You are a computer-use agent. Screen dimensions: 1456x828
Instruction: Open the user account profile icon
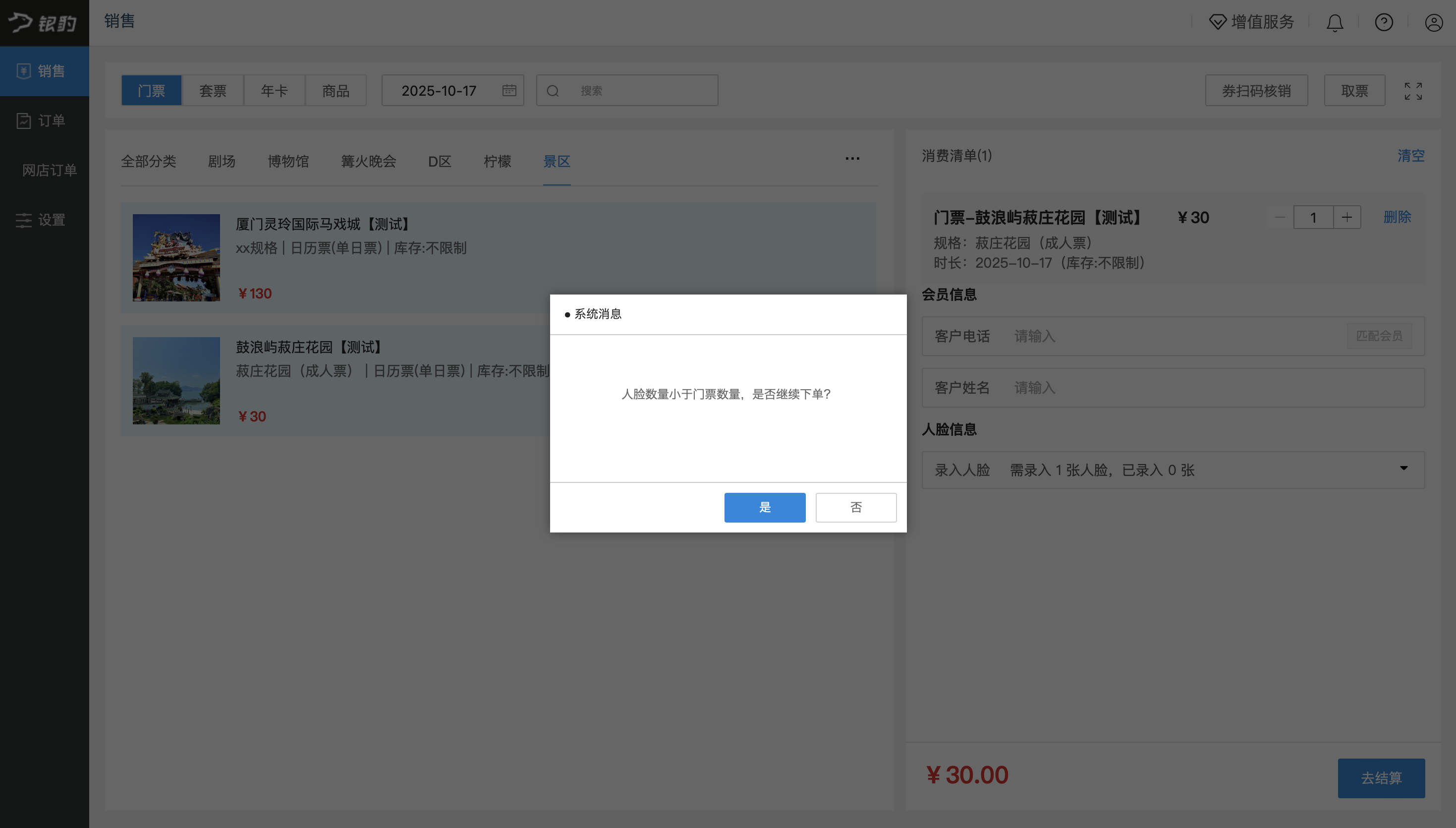tap(1433, 23)
